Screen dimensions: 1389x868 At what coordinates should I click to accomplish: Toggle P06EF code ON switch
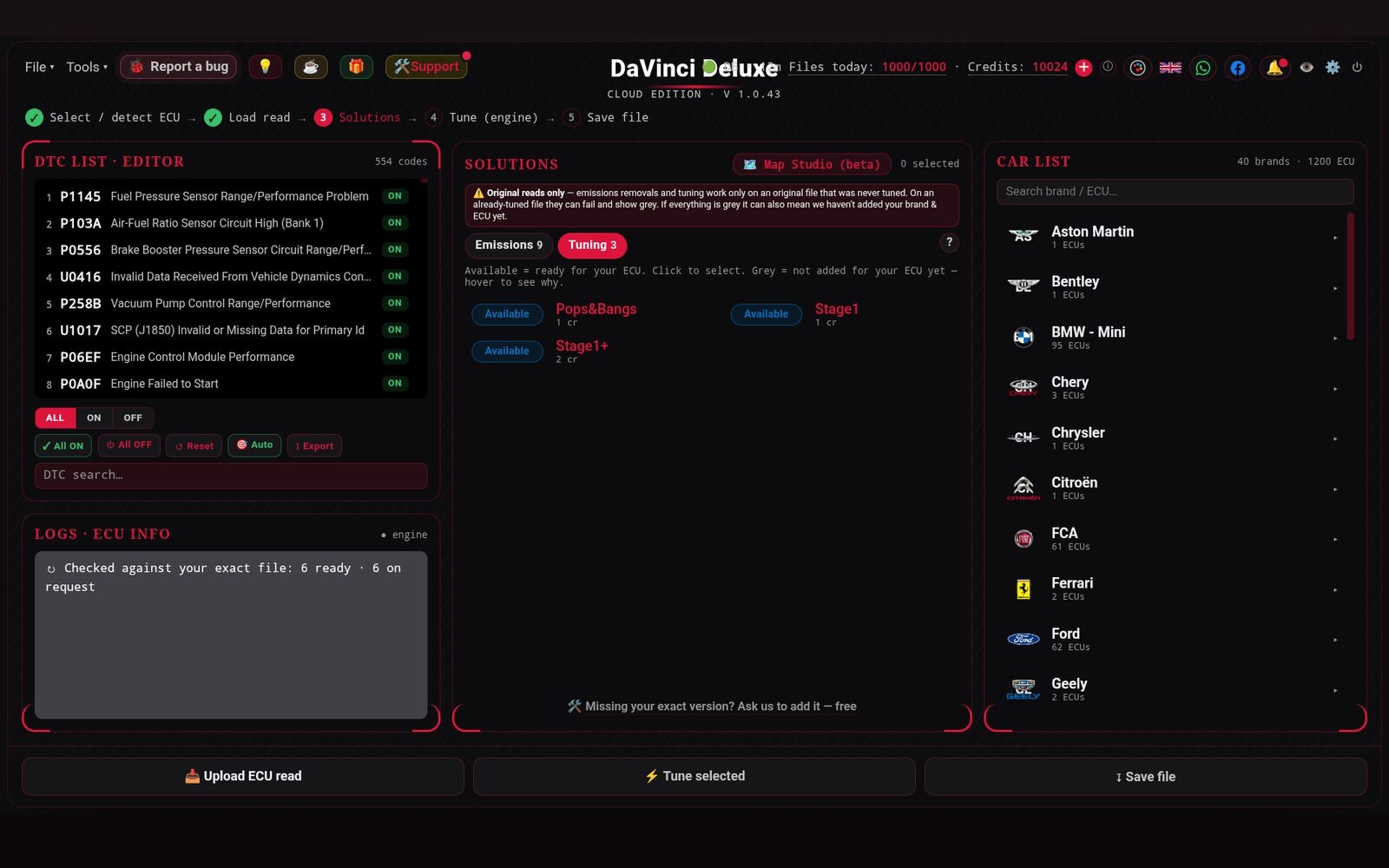point(395,357)
